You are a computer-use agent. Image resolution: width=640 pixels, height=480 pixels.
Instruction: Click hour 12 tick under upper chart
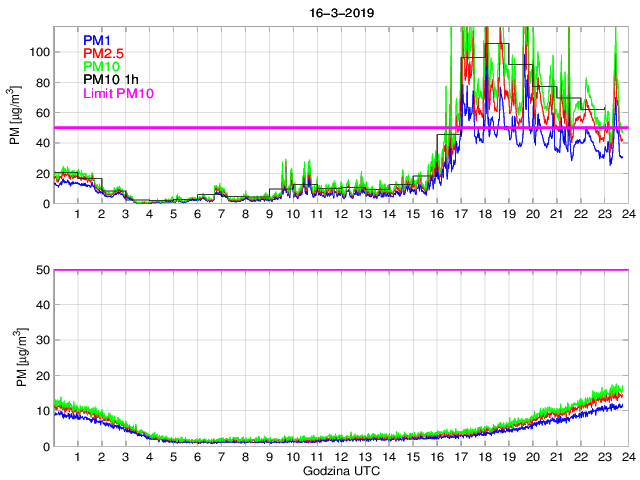(x=339, y=215)
